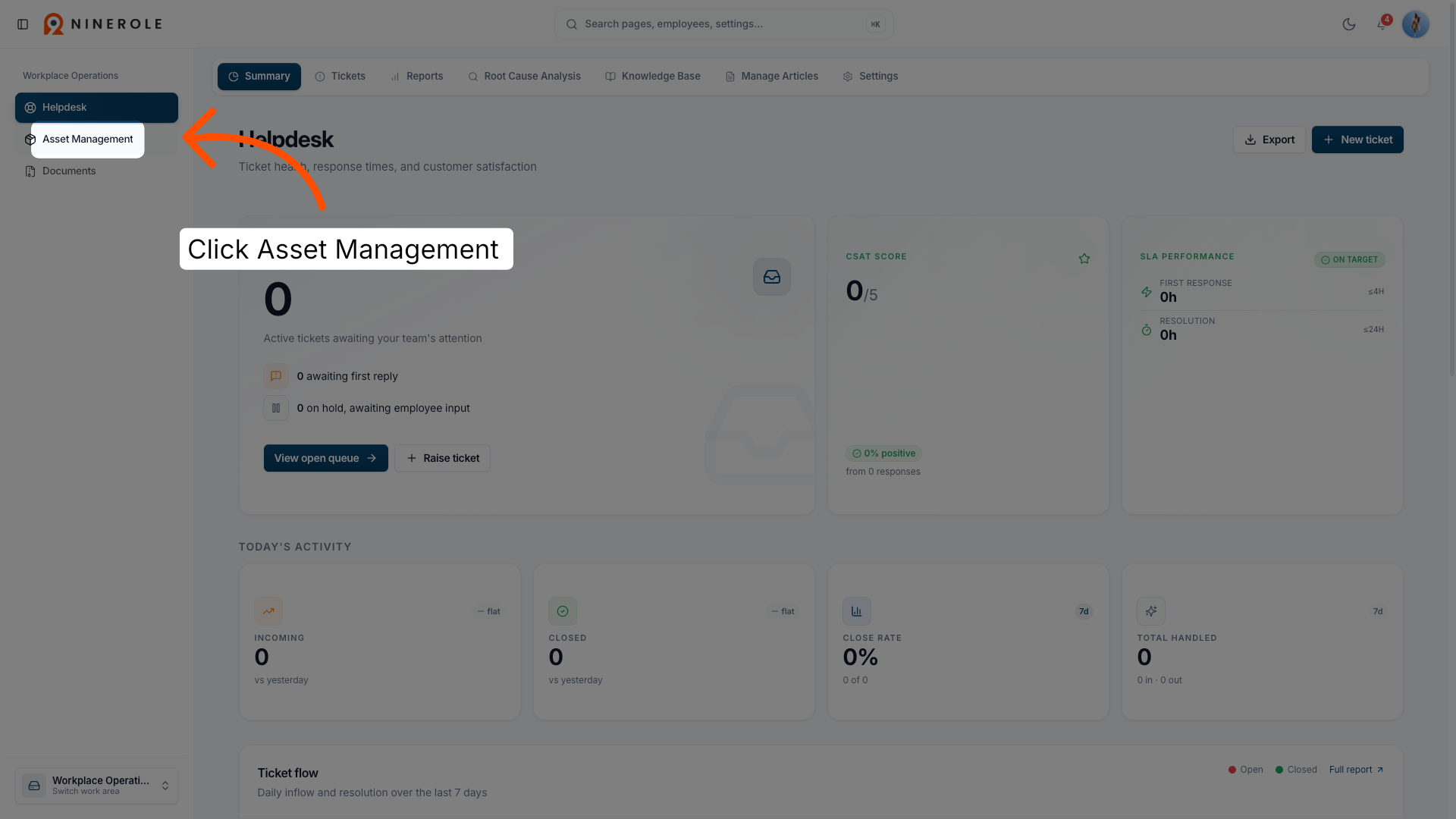Click the inbox icon in tickets card
Screen dimensions: 1456x819
[x=772, y=277]
